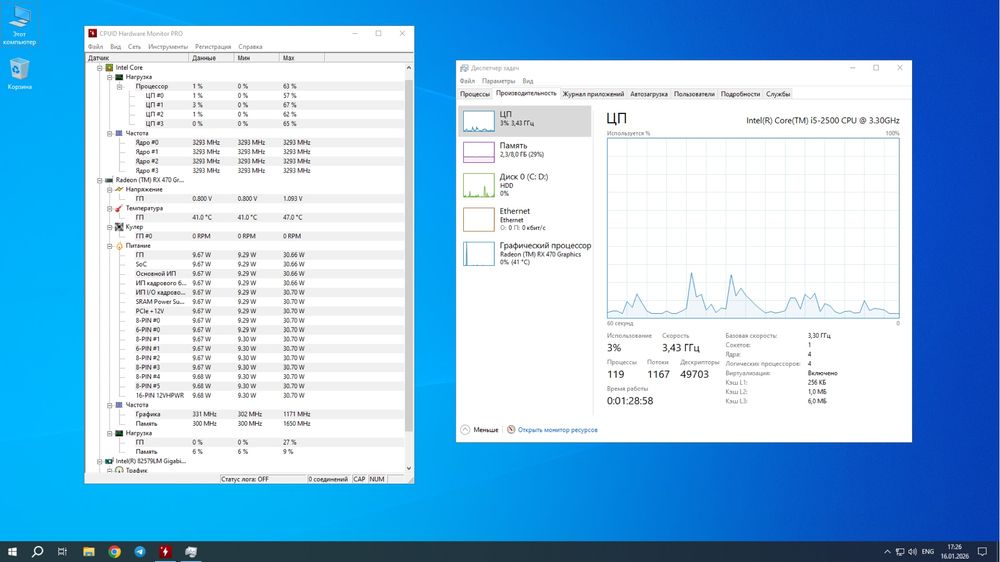Image resolution: width=1000 pixels, height=562 pixels.
Task: Open Task Manager Вид menu
Action: point(527,81)
